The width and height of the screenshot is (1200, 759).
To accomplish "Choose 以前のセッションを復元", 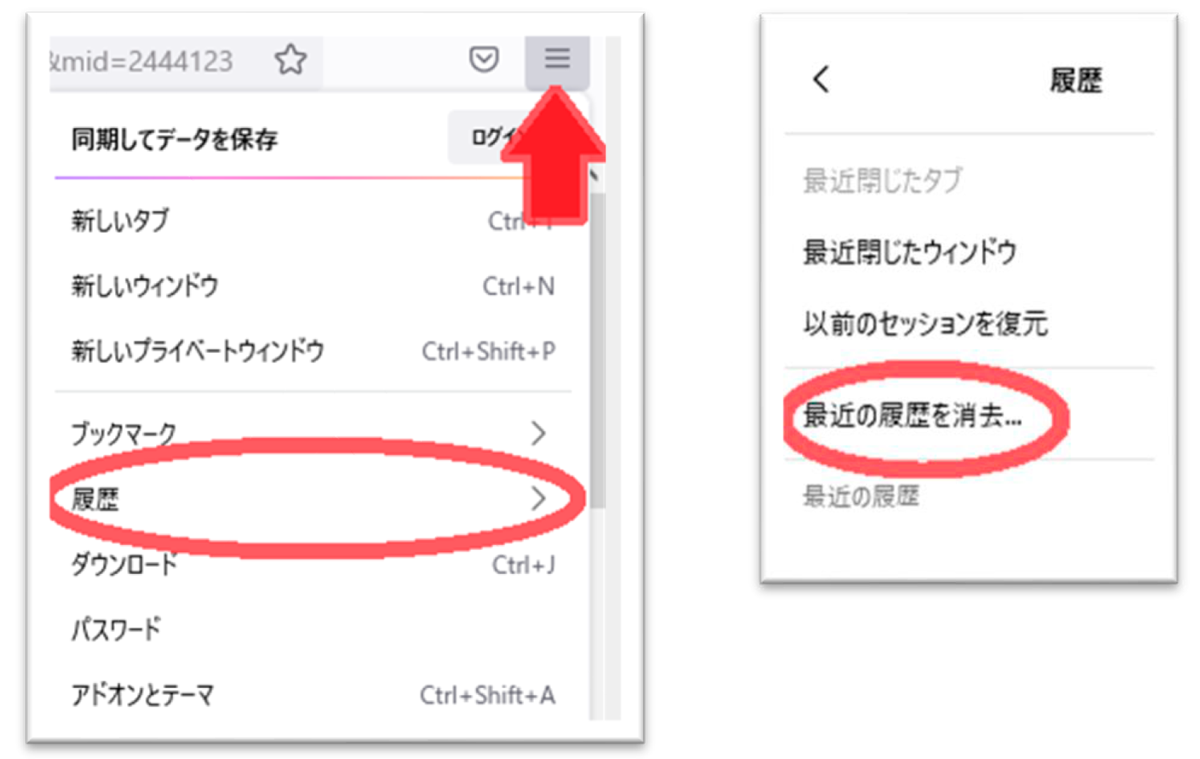I will [x=926, y=324].
